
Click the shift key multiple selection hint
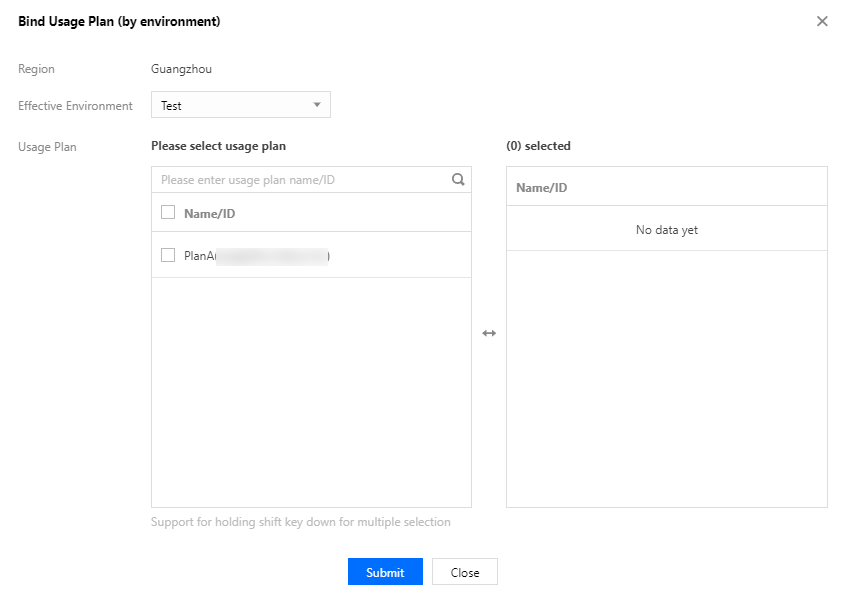300,522
